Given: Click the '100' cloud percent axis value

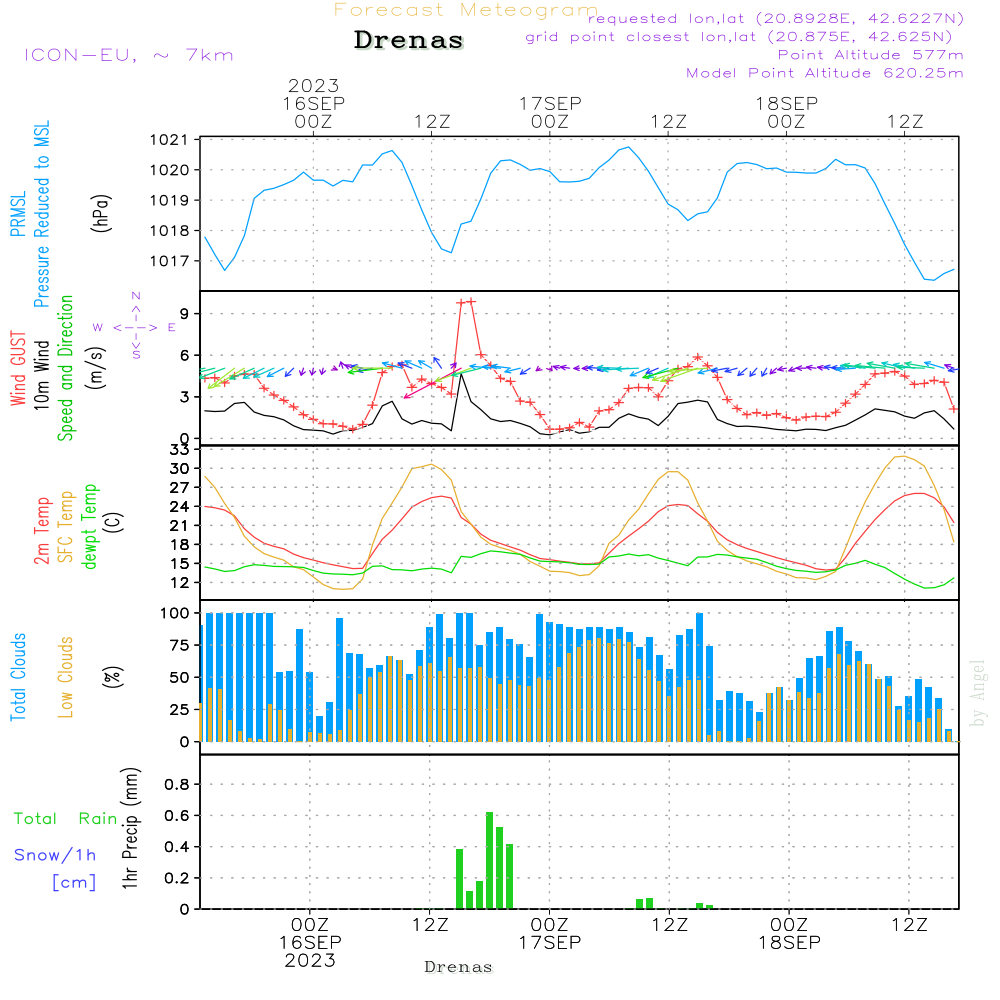Looking at the screenshot, I should click(175, 613).
